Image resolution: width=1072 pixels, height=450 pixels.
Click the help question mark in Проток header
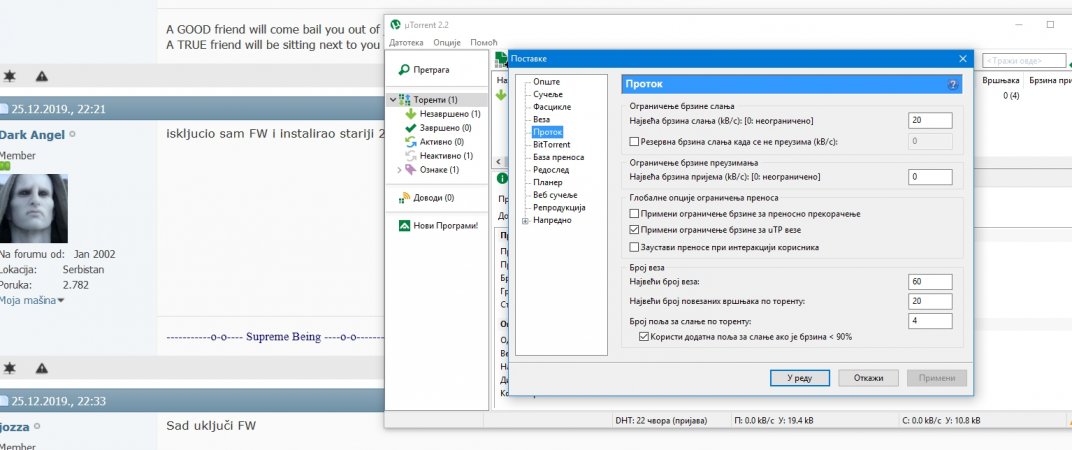tap(953, 85)
